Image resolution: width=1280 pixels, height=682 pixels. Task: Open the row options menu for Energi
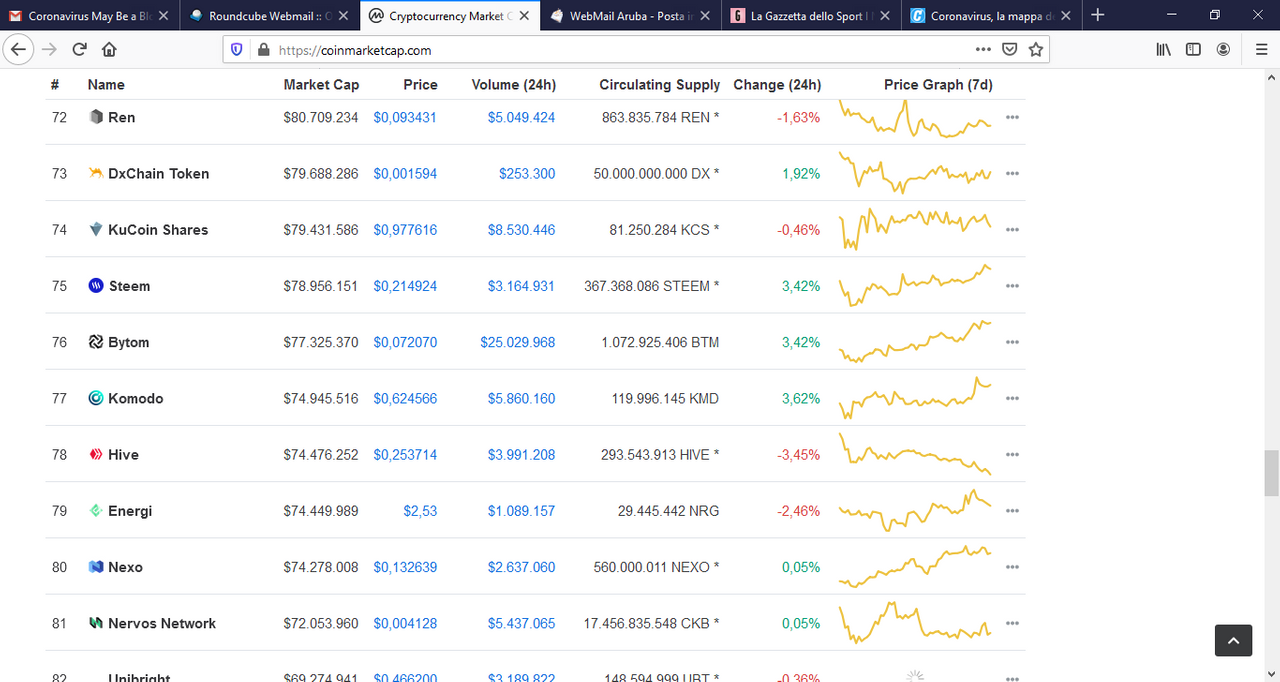(x=1012, y=510)
